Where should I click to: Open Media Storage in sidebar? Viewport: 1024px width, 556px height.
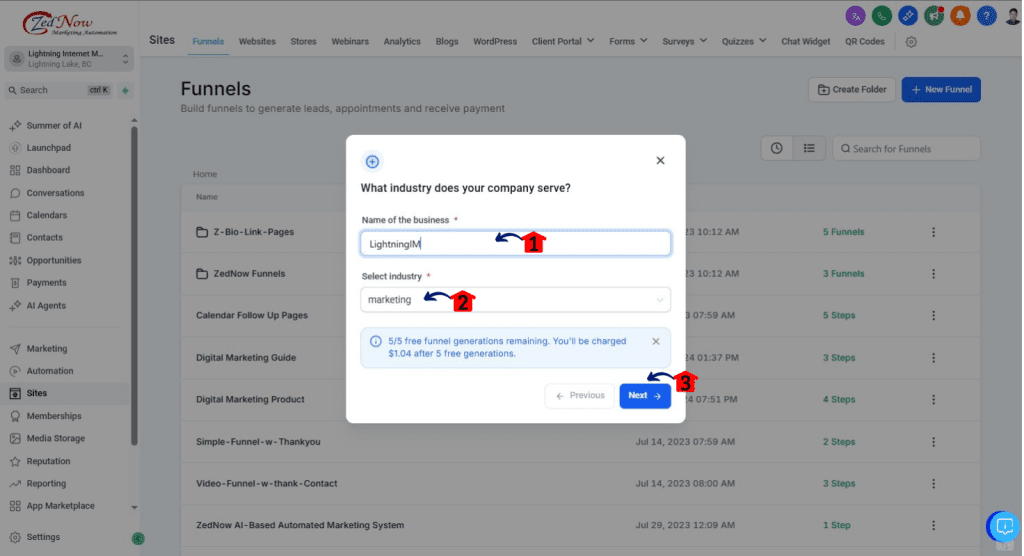point(56,438)
